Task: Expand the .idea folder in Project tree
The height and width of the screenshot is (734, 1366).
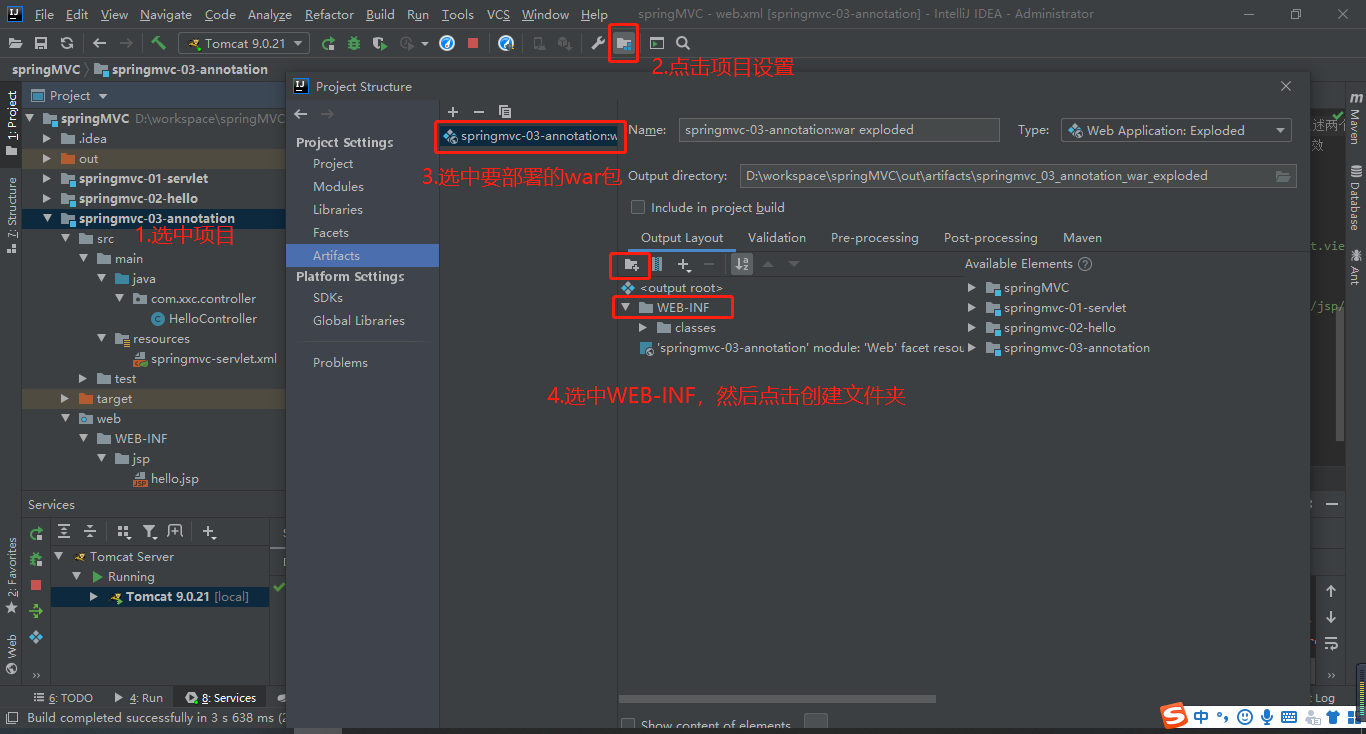Action: point(47,138)
